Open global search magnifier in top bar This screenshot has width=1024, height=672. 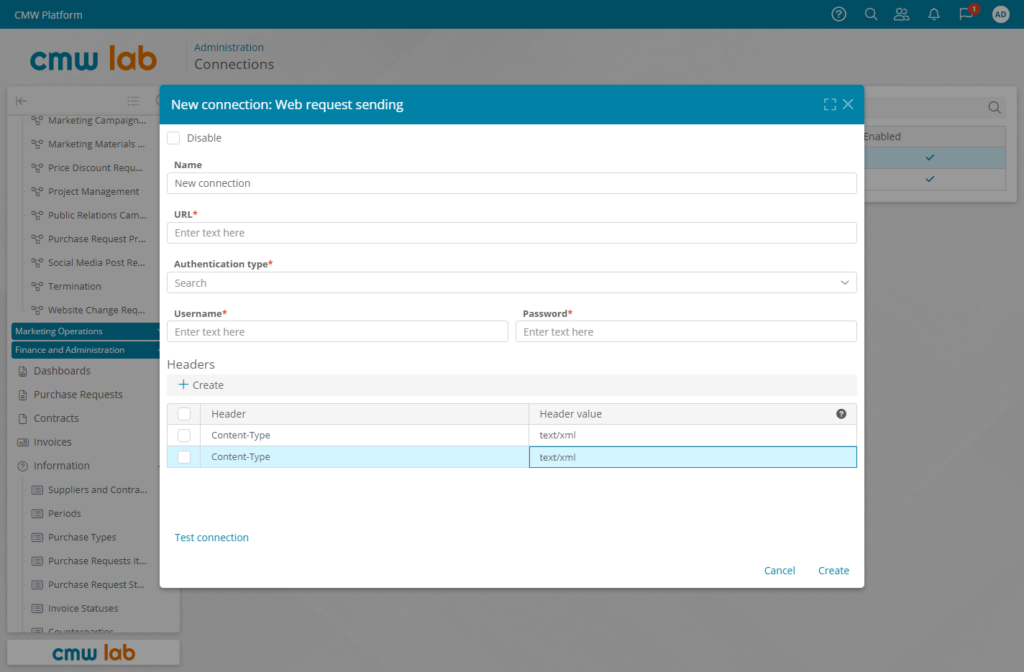pos(871,14)
